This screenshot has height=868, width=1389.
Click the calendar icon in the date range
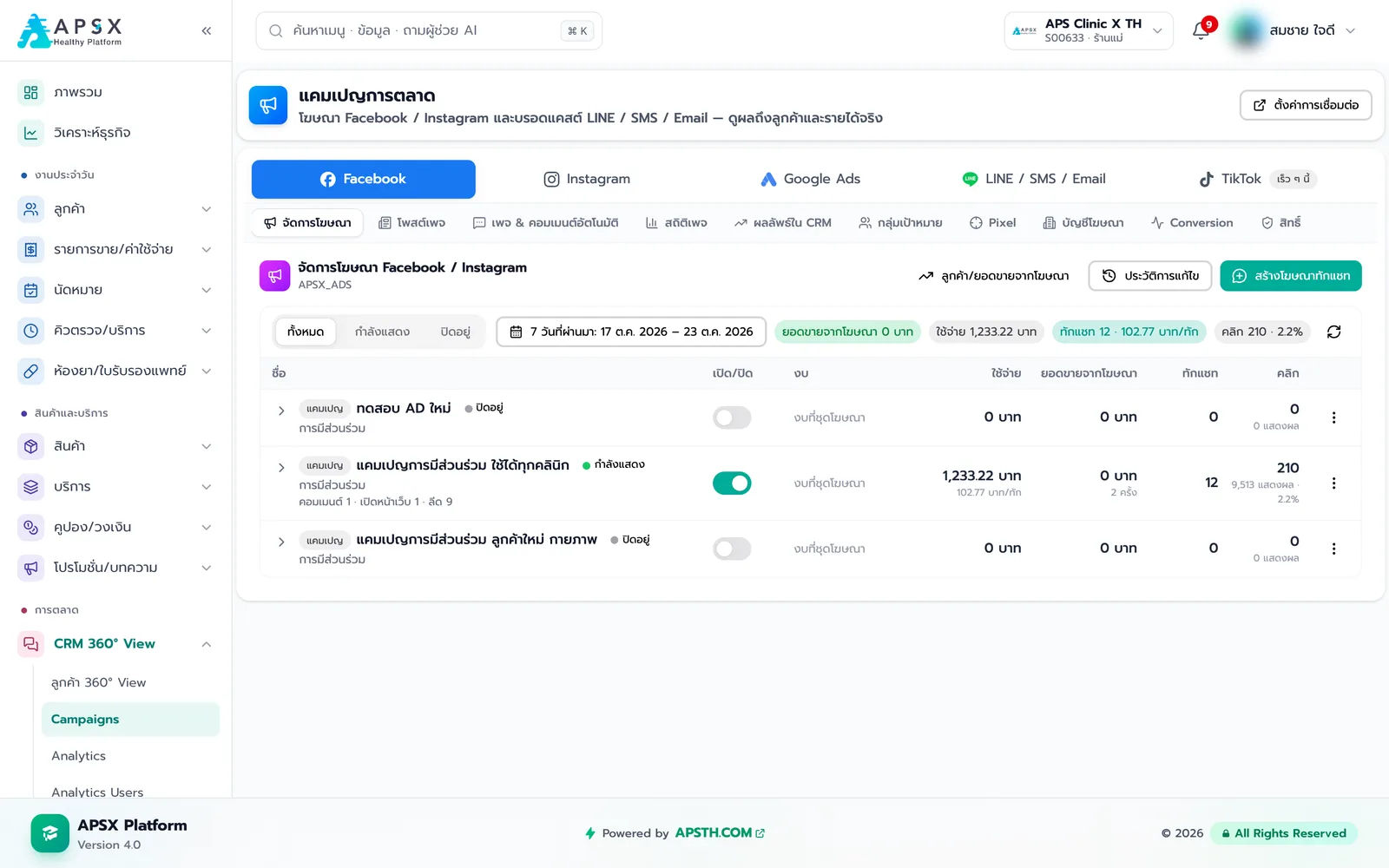(x=516, y=332)
